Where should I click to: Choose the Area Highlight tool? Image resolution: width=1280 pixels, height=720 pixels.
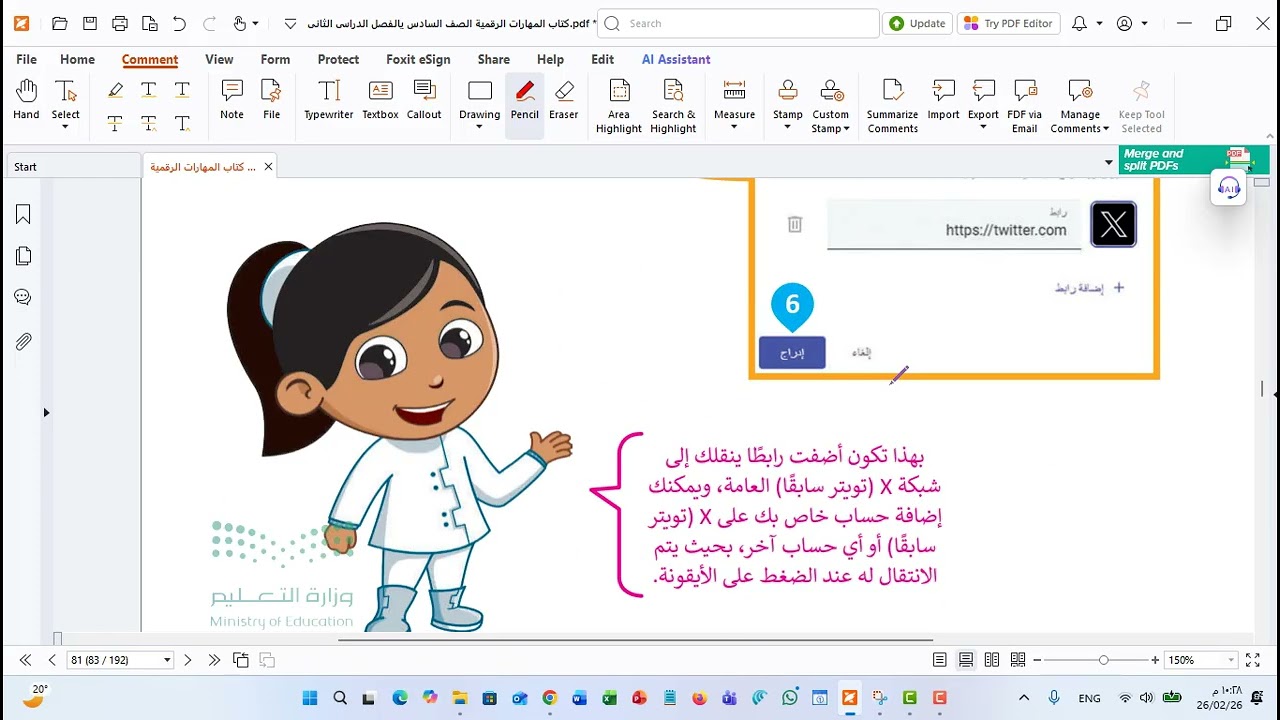(619, 106)
